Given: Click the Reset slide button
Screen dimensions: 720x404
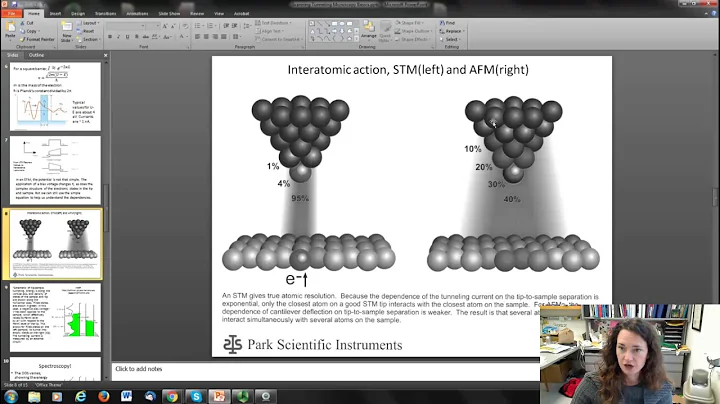Looking at the screenshot, I should [85, 31].
